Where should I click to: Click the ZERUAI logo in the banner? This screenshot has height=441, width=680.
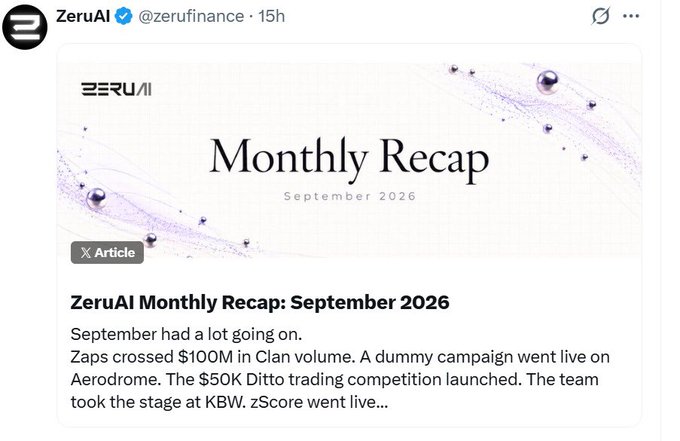tap(116, 89)
